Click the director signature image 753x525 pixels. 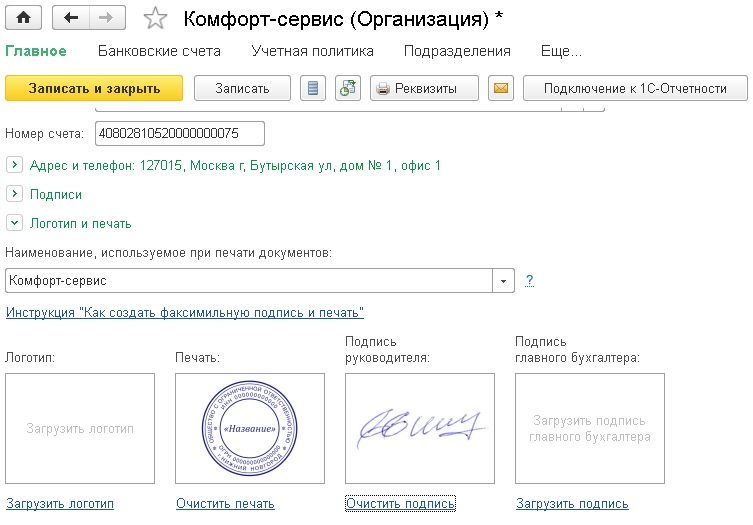point(420,428)
